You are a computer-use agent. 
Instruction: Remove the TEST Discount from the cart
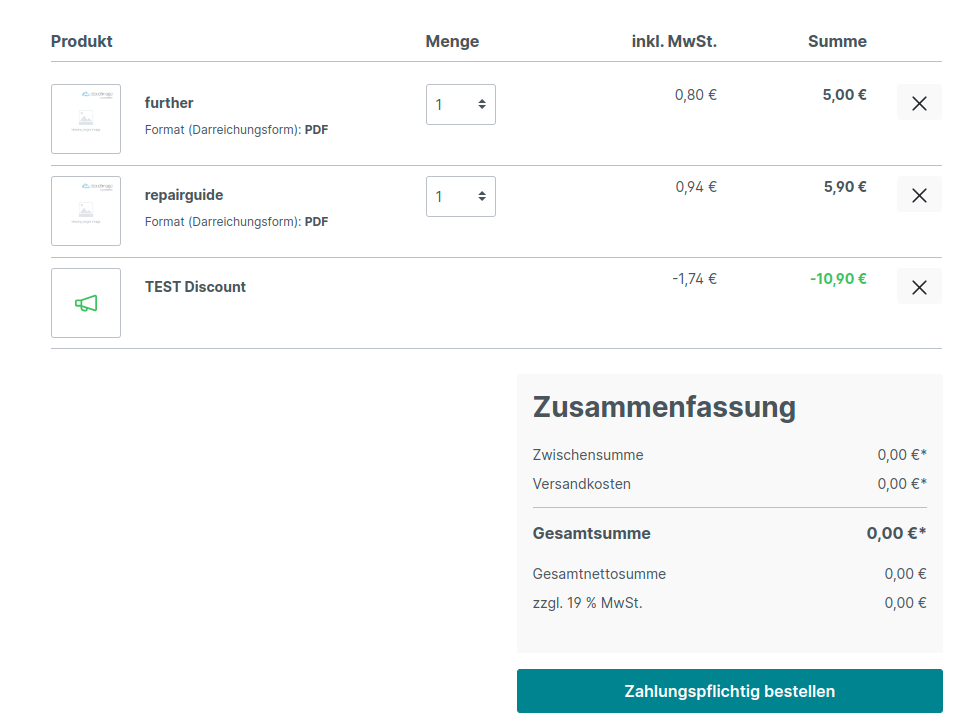click(x=918, y=286)
